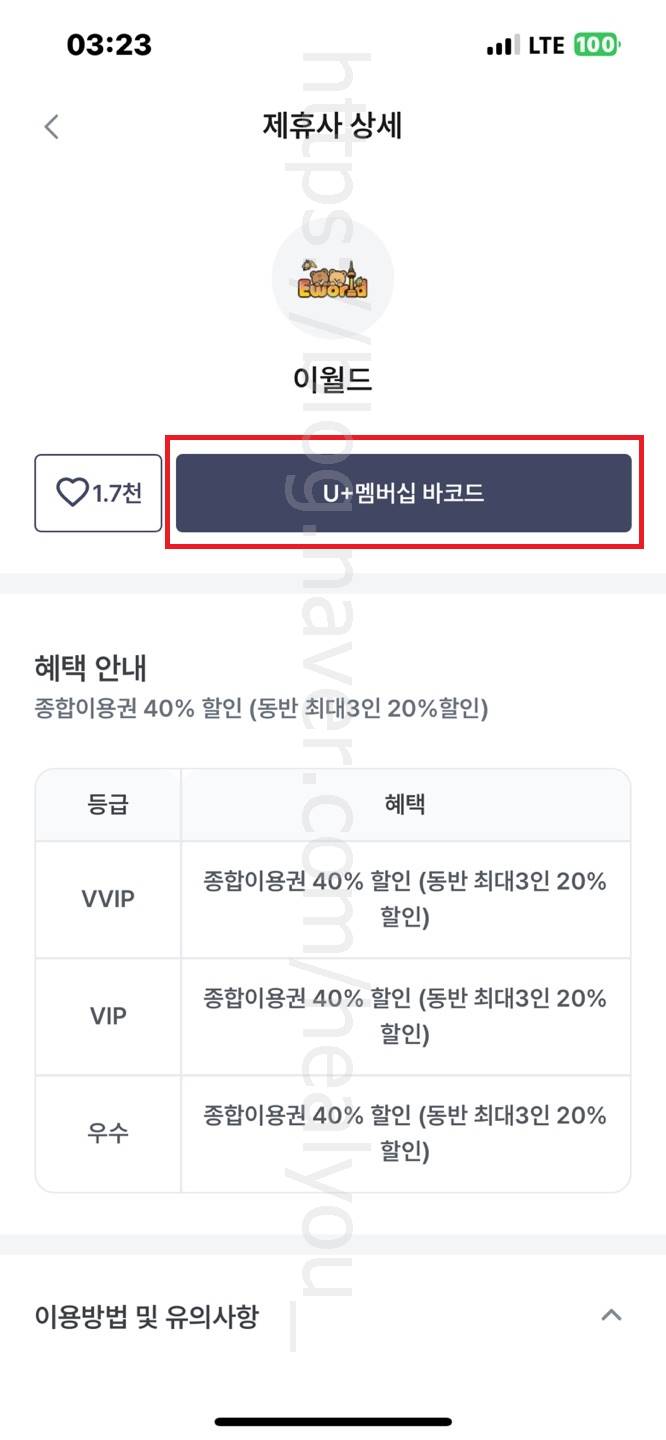Click the battery indicator in status bar
Image resolution: width=666 pixels, height=1440 pixels.
(597, 45)
